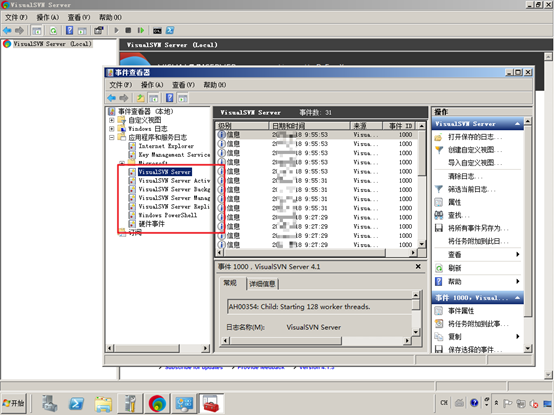Screen dimensions: 554x415
Task: Sort by 日期和时间 column header
Action: [309, 126]
